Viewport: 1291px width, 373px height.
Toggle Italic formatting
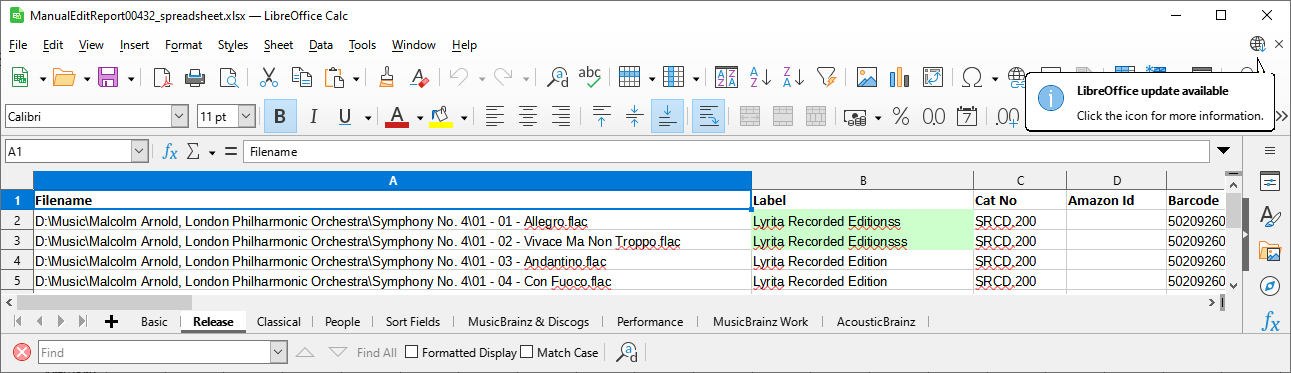coord(313,117)
